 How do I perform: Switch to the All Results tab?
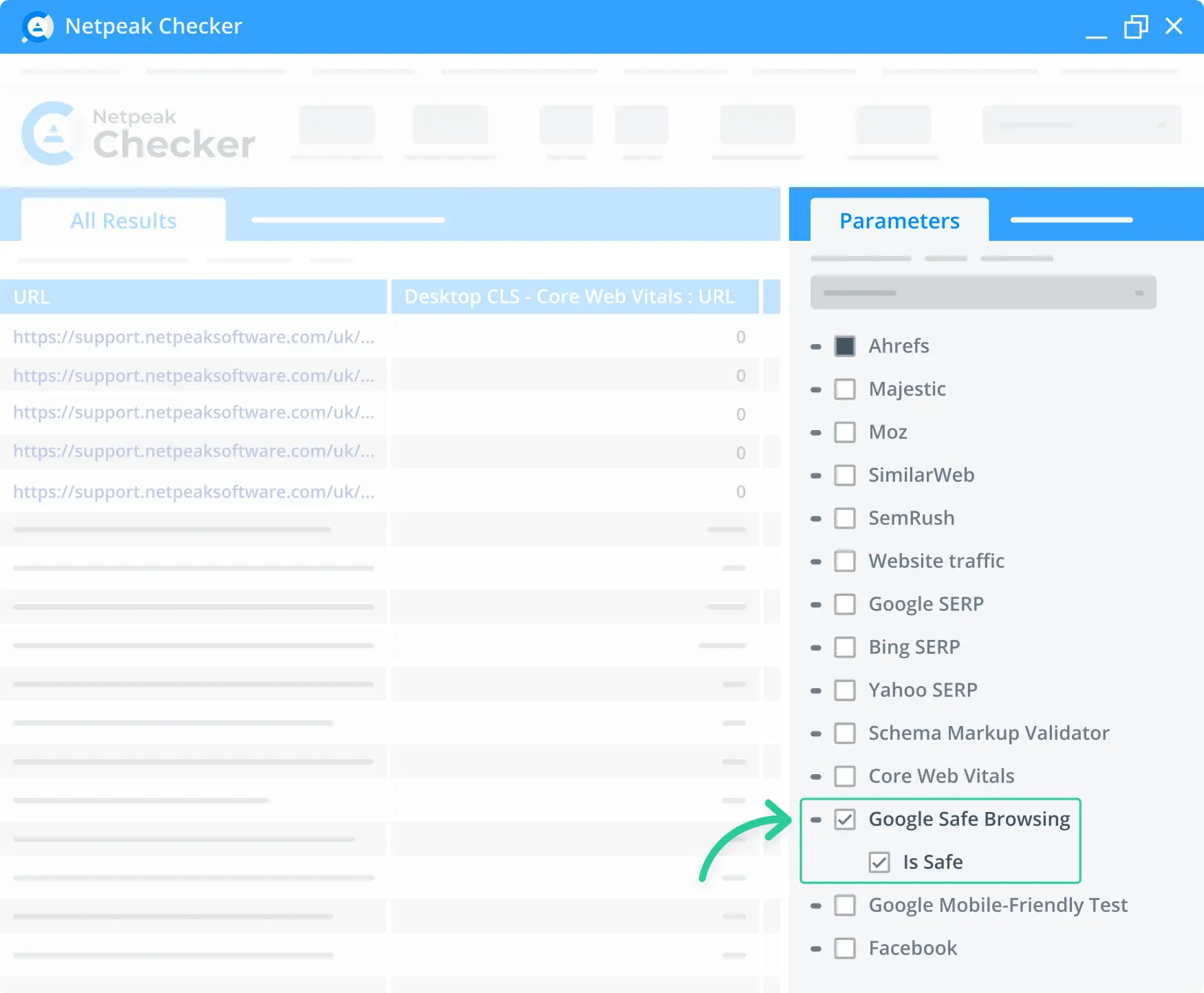(124, 220)
